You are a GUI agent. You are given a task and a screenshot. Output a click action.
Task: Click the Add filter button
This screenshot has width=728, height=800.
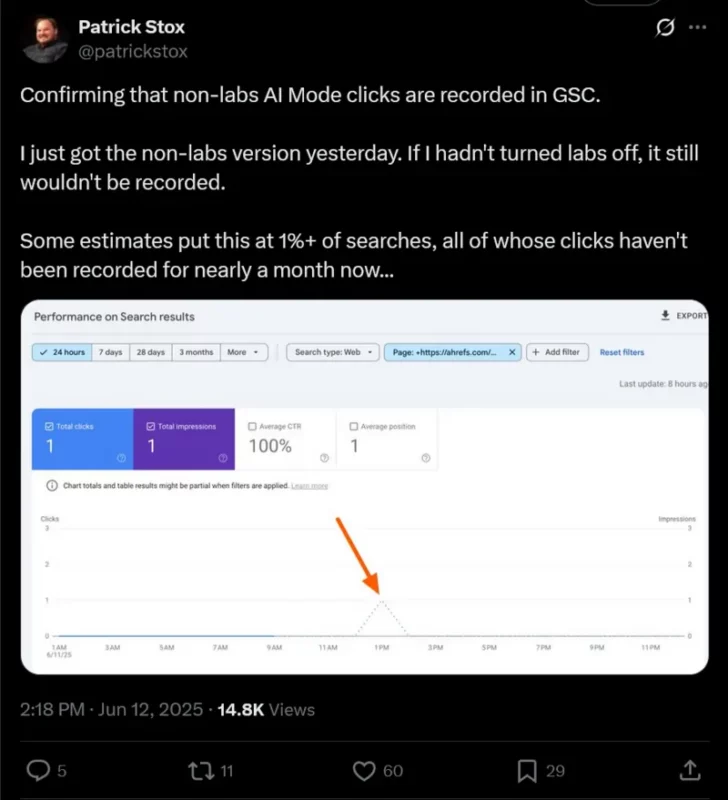click(x=557, y=352)
